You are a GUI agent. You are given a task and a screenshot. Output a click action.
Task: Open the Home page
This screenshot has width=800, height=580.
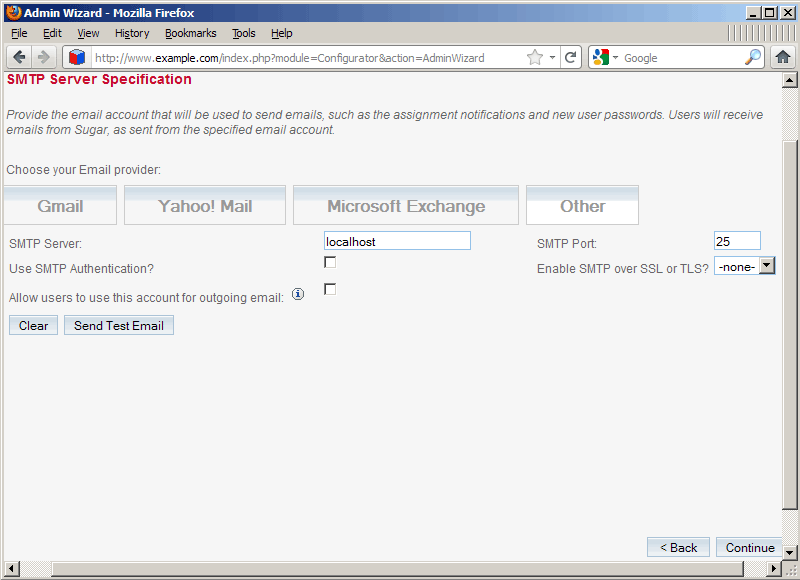tap(783, 57)
